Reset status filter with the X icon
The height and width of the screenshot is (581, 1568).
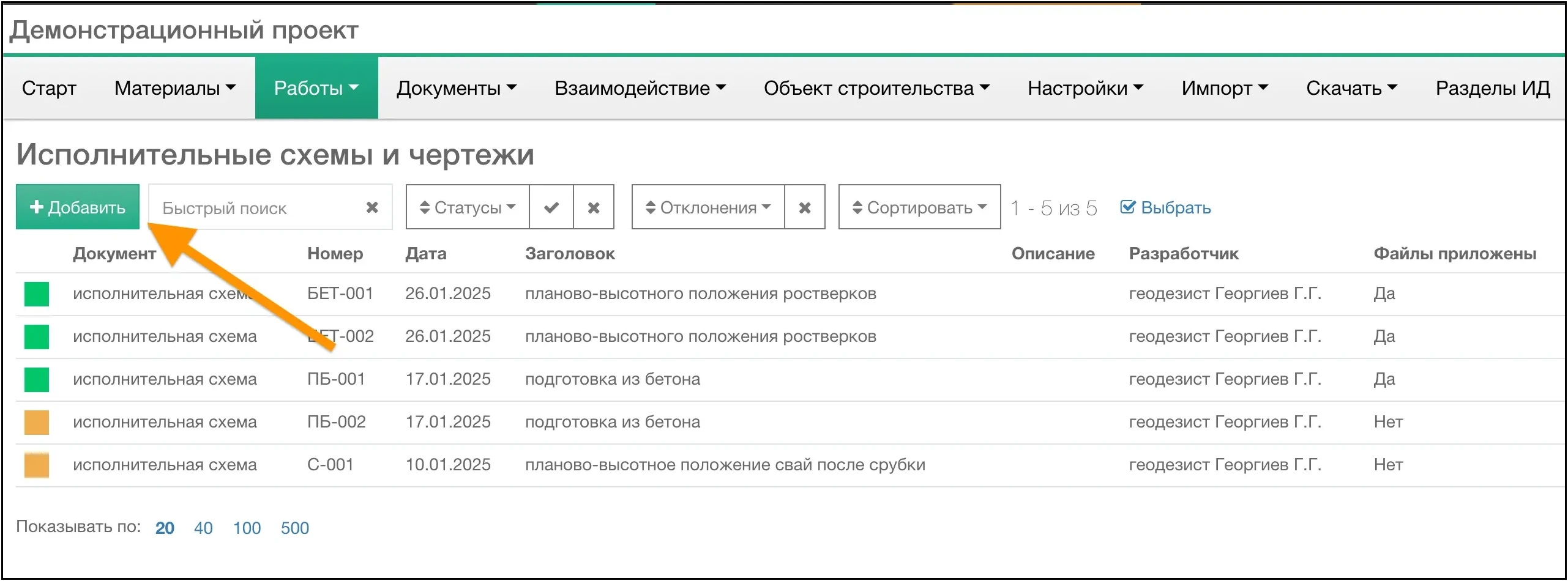click(x=593, y=207)
